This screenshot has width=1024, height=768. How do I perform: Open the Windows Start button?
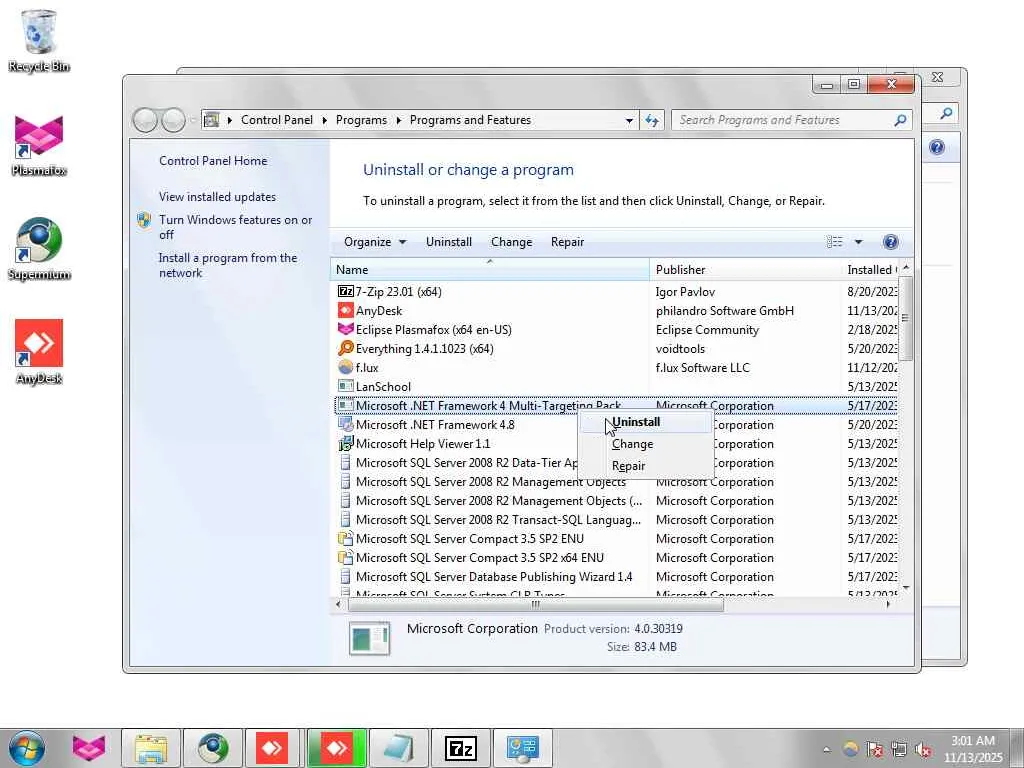(x=27, y=748)
